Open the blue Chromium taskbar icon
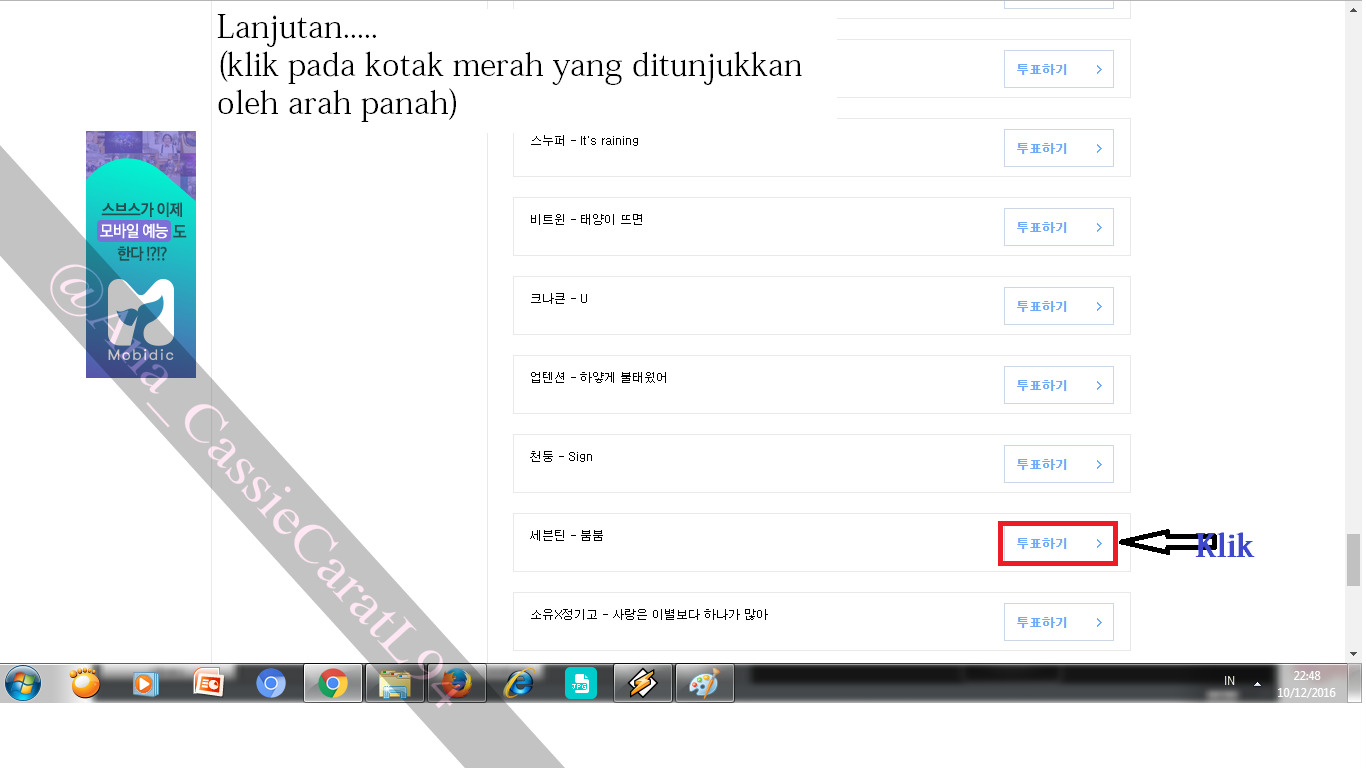This screenshot has height=768, width=1366. [x=271, y=683]
